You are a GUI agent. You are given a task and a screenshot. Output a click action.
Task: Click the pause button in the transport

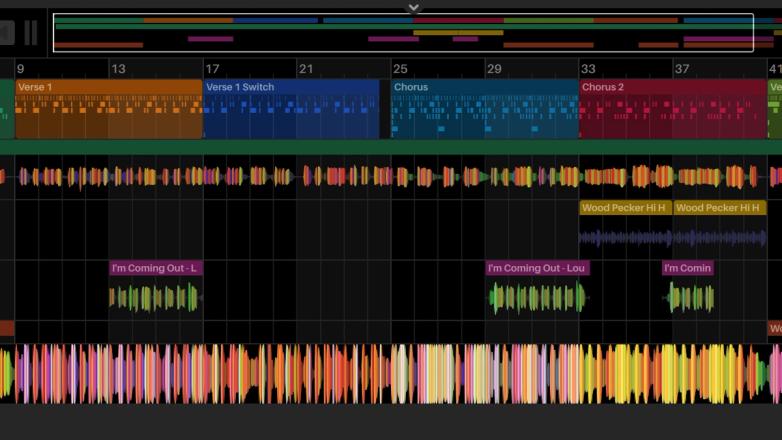31,32
